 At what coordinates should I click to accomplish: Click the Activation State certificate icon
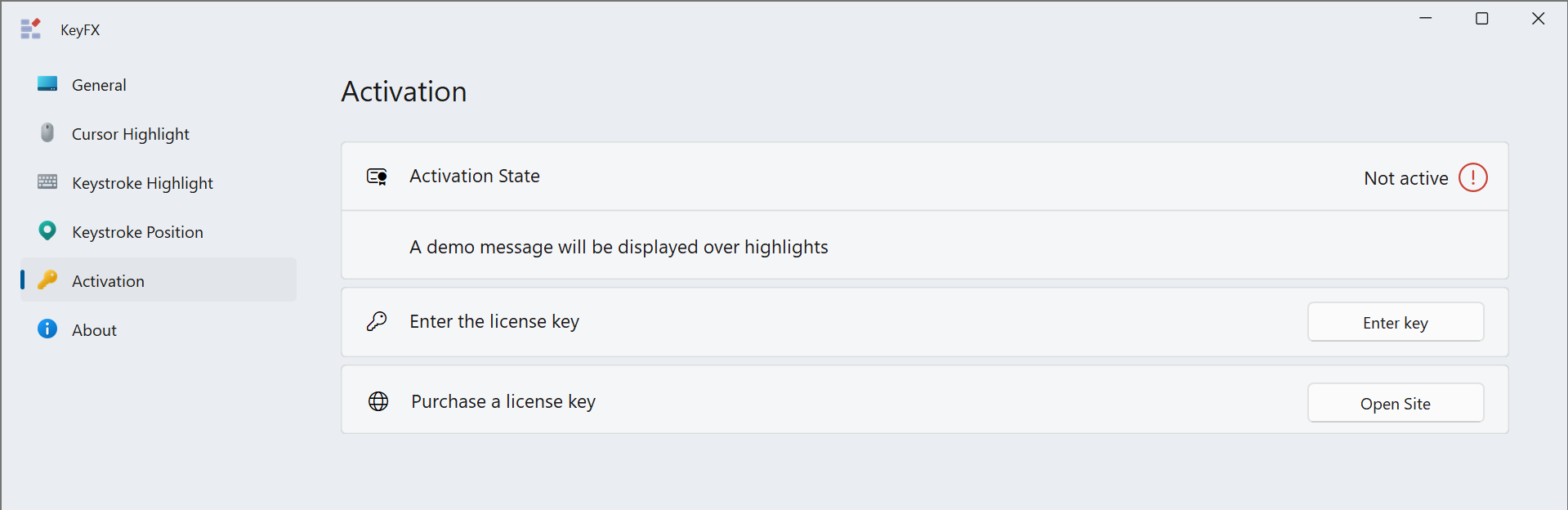(x=377, y=177)
